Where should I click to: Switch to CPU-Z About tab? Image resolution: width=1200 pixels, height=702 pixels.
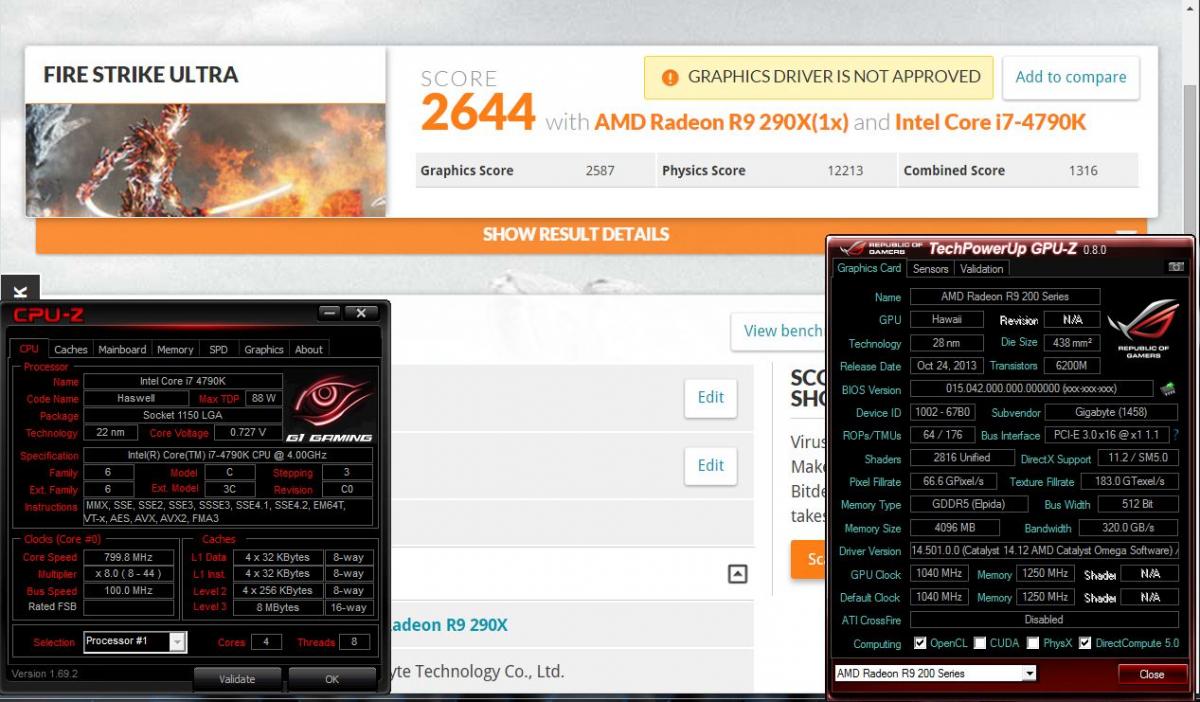[309, 349]
